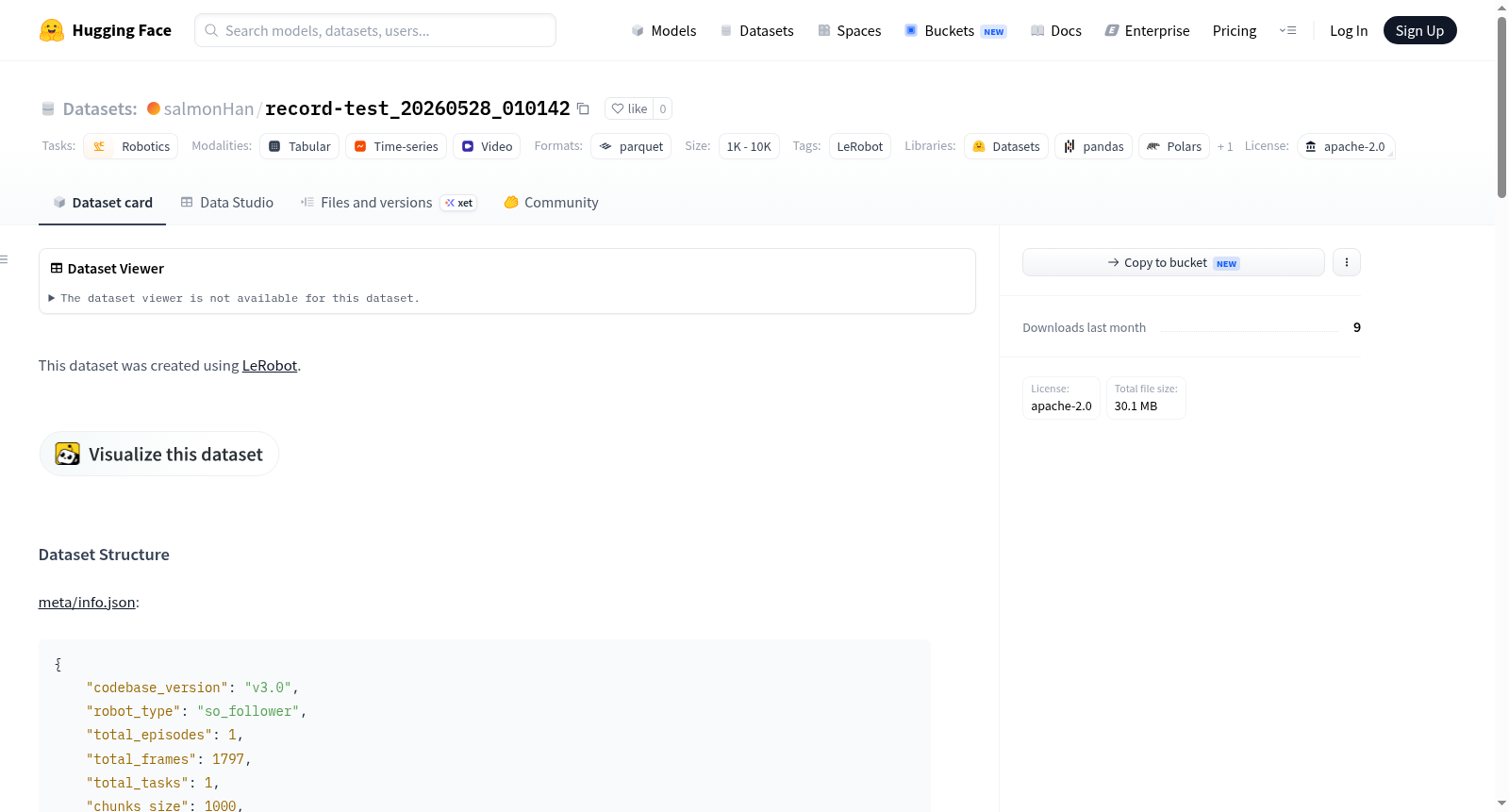Select the Datasets library tag
Image resolution: width=1509 pixels, height=812 pixels.
[x=1006, y=146]
